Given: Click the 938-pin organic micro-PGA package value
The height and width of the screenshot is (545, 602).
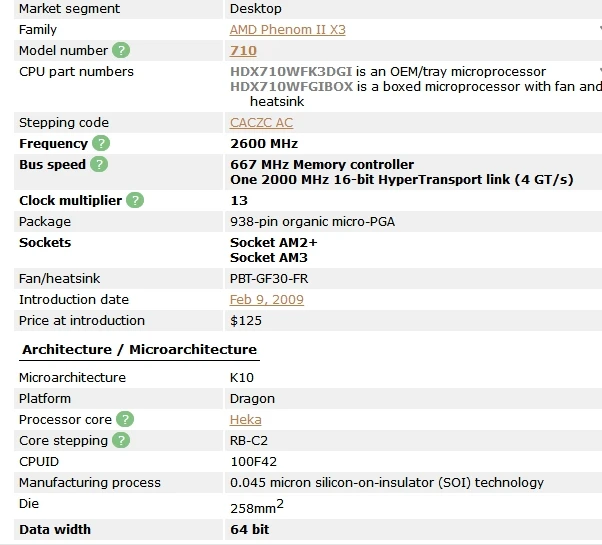Looking at the screenshot, I should (312, 222).
